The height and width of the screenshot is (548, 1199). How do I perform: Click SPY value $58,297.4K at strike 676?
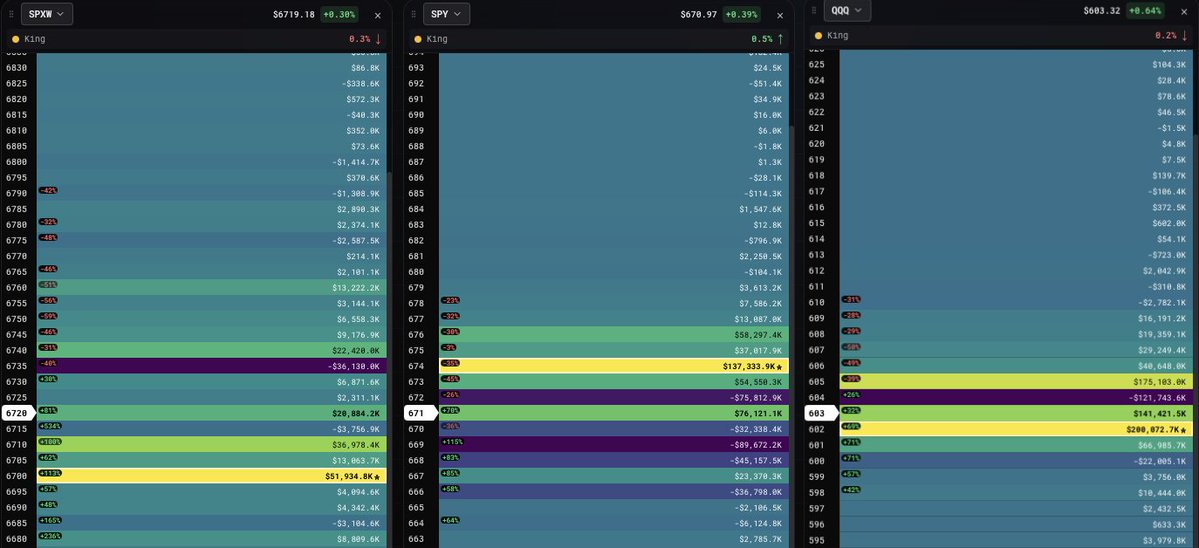pos(758,335)
